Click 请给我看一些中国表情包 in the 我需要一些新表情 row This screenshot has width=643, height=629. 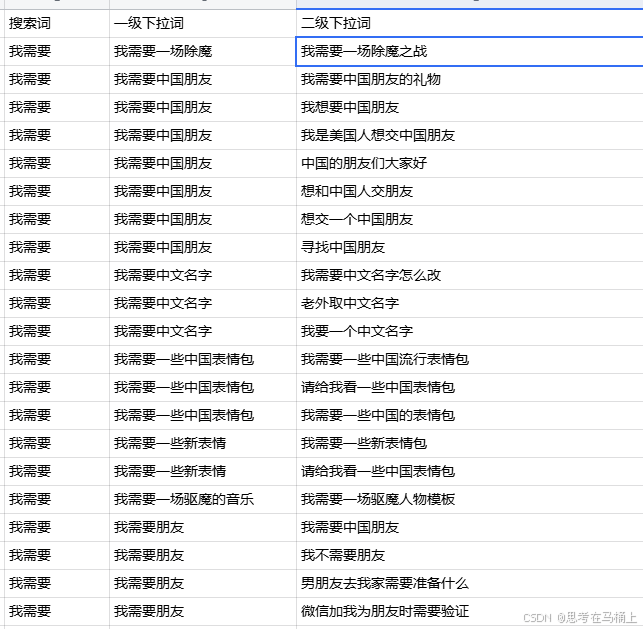(x=470, y=471)
